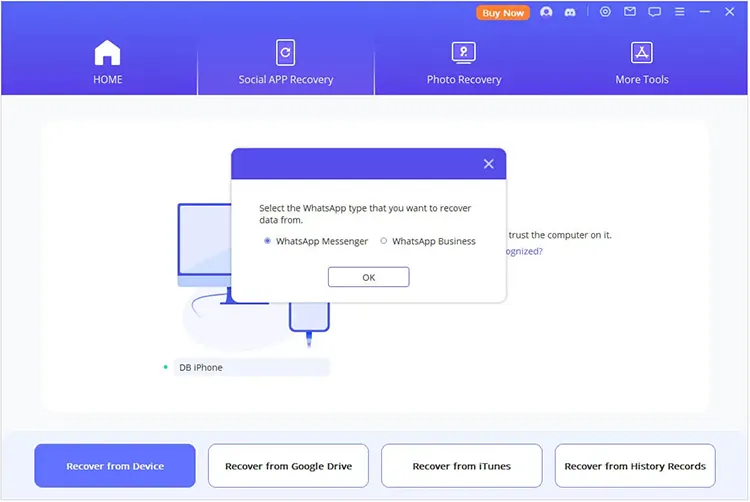Choose Recover from History Records
The height and width of the screenshot is (502, 750).
click(635, 466)
